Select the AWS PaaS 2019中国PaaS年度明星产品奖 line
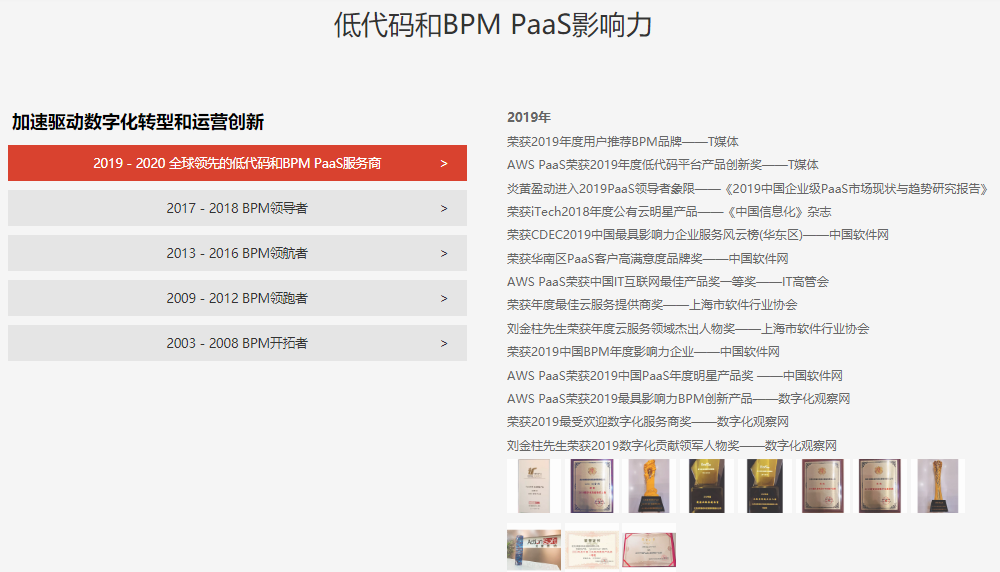 point(675,376)
